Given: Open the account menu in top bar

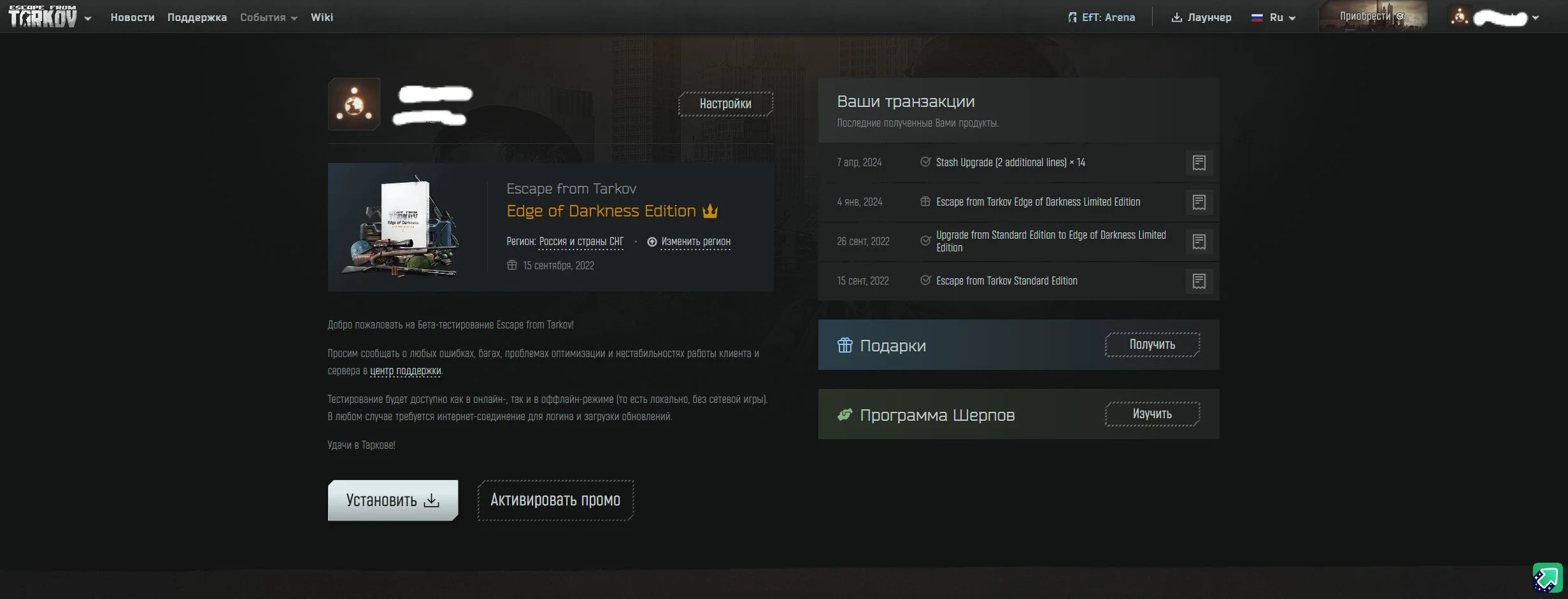Looking at the screenshot, I should 1494,17.
